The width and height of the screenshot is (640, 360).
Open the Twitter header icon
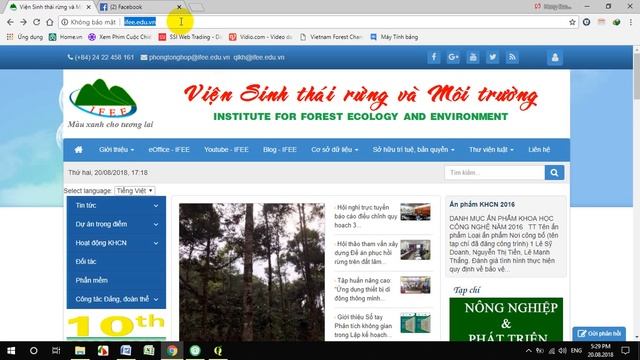[493, 57]
